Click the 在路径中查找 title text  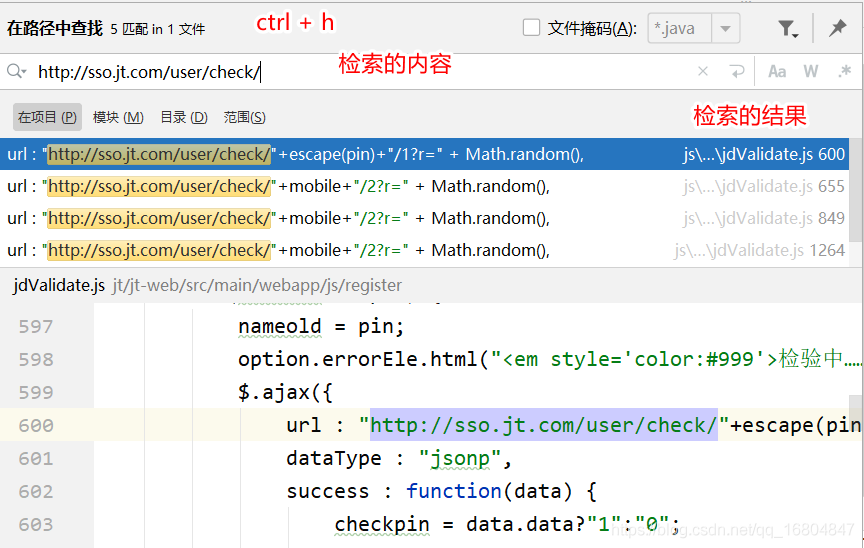[55, 28]
